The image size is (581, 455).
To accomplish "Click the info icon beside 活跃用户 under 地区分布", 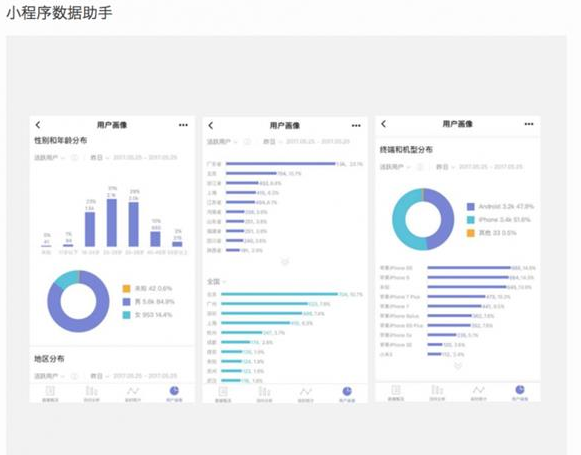I will pos(74,376).
